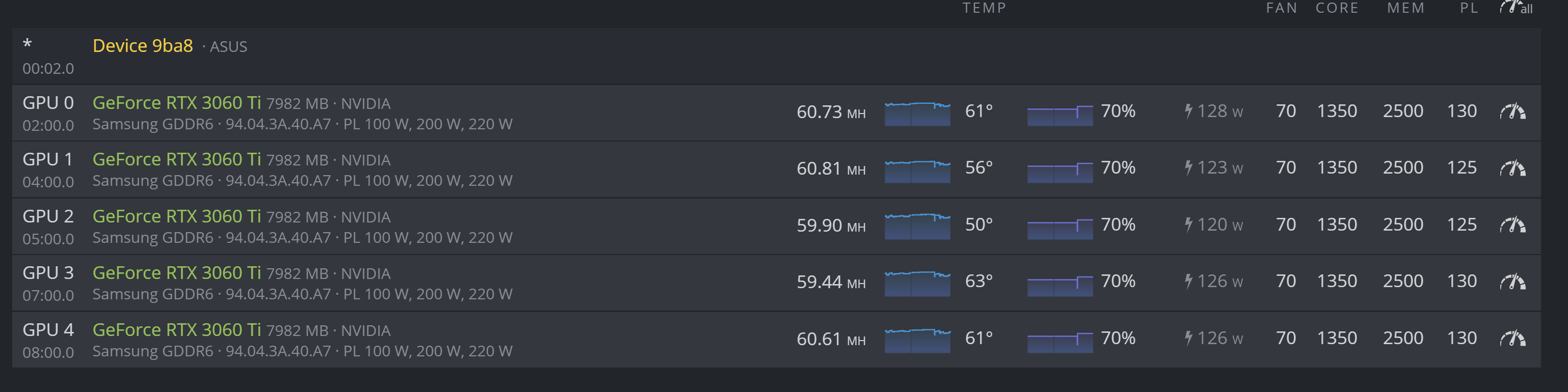Click the GPU 4 GeForce RTX 3060 Ti name
The image size is (1568, 392).
[176, 329]
